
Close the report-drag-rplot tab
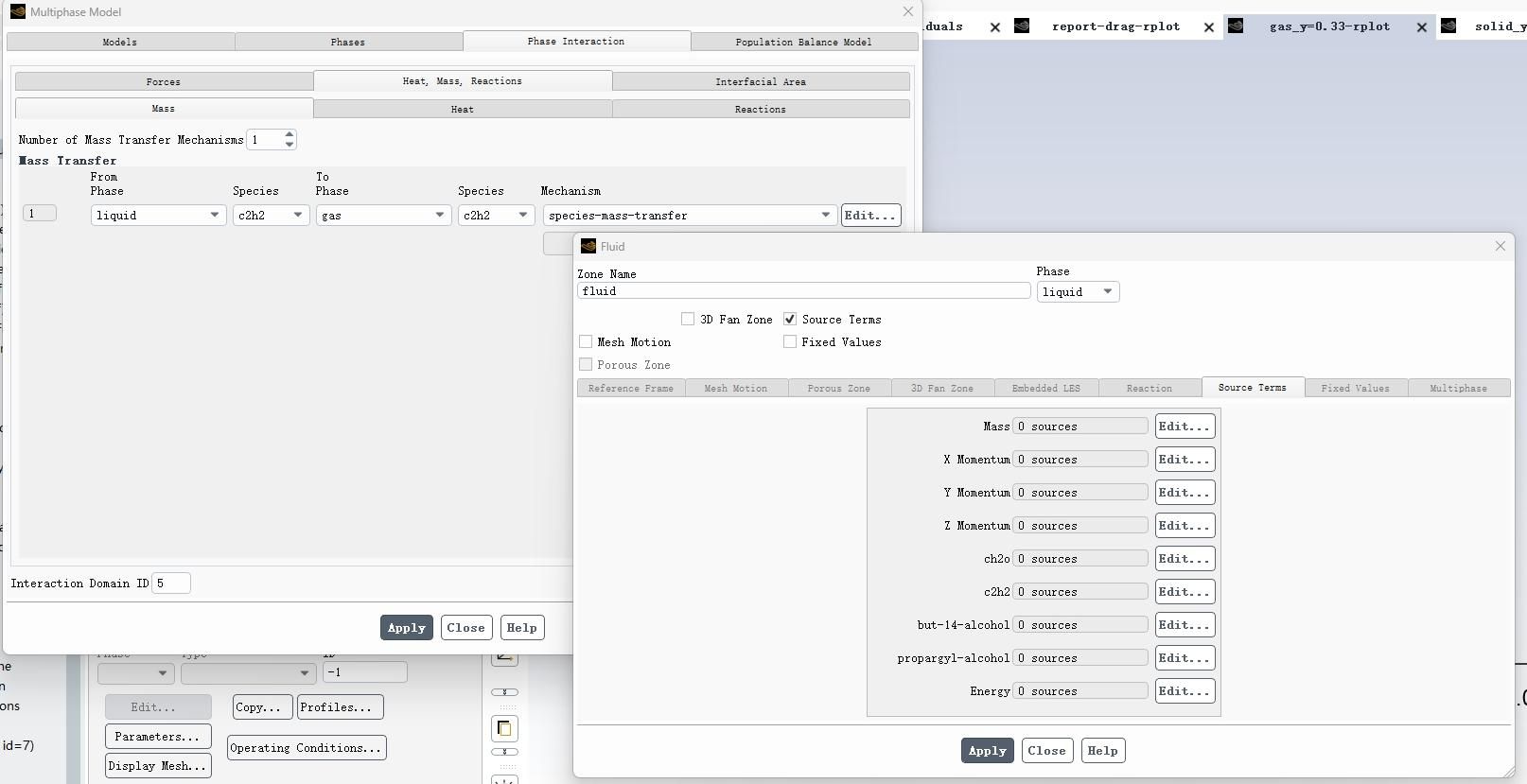click(x=1208, y=27)
